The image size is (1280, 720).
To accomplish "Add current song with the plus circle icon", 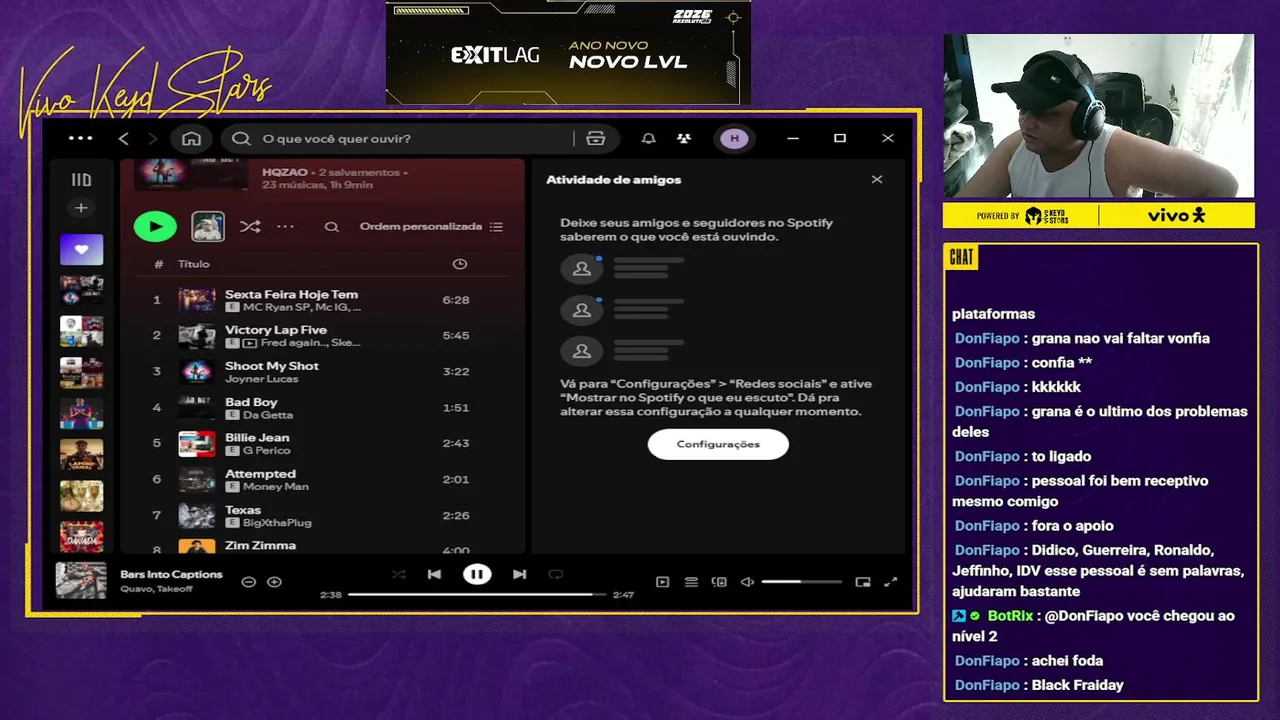I will coord(274,582).
